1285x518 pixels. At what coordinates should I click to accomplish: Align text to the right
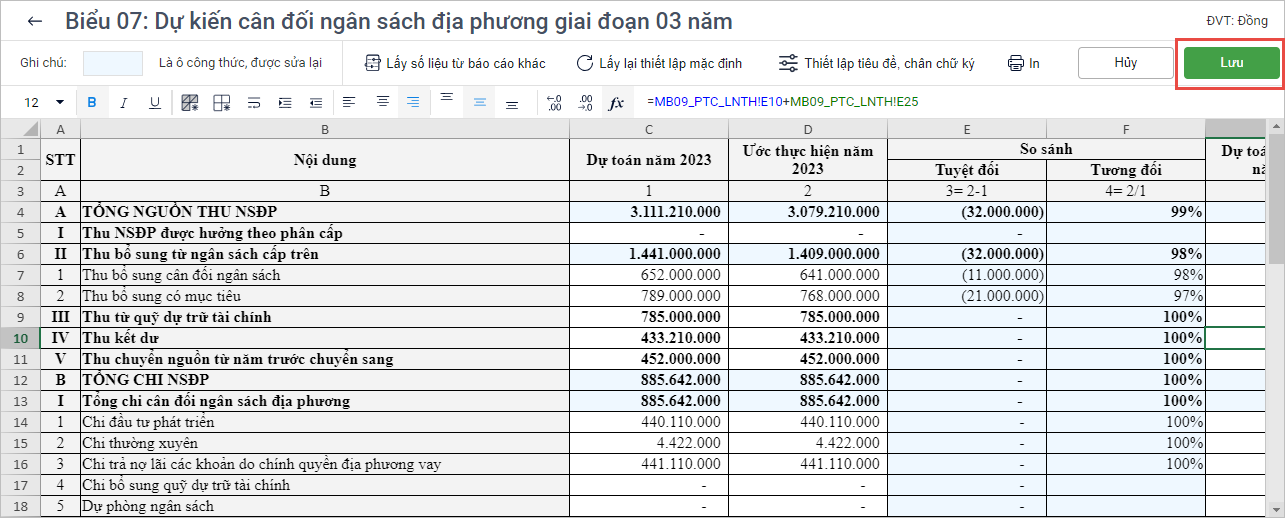pyautogui.click(x=413, y=102)
